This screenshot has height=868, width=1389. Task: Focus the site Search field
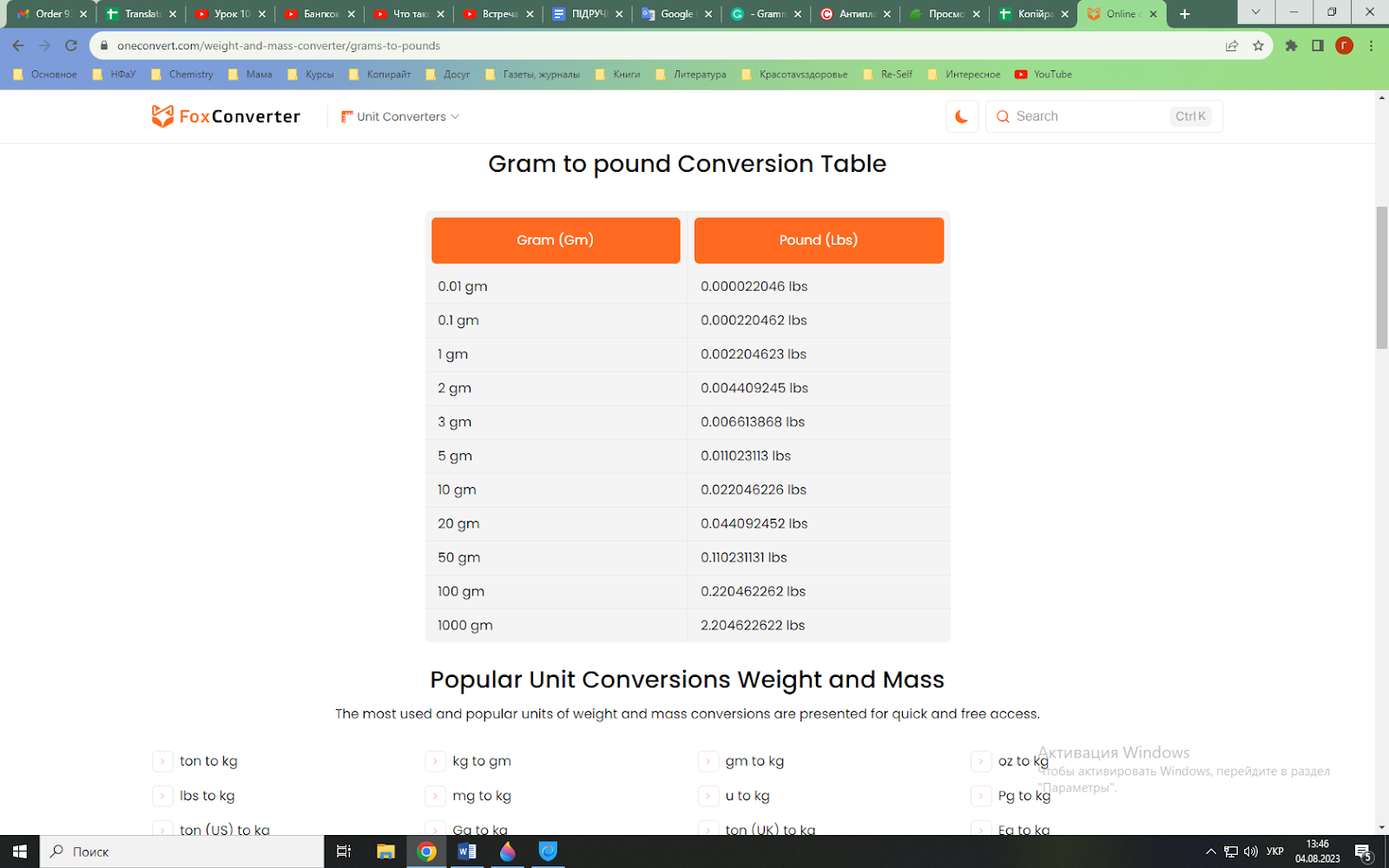[x=1104, y=116]
